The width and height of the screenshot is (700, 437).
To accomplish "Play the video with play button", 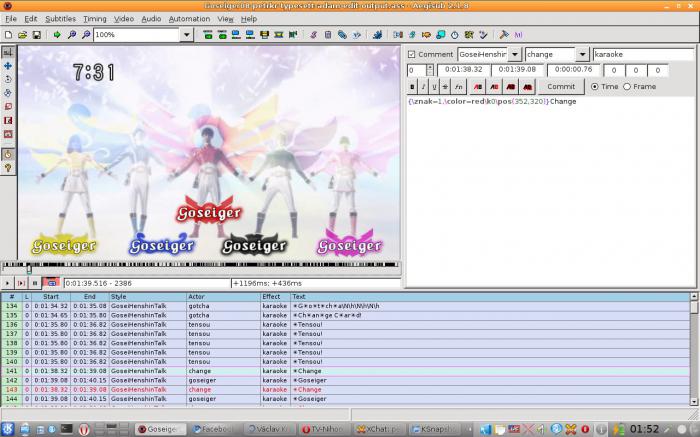I will (7, 283).
